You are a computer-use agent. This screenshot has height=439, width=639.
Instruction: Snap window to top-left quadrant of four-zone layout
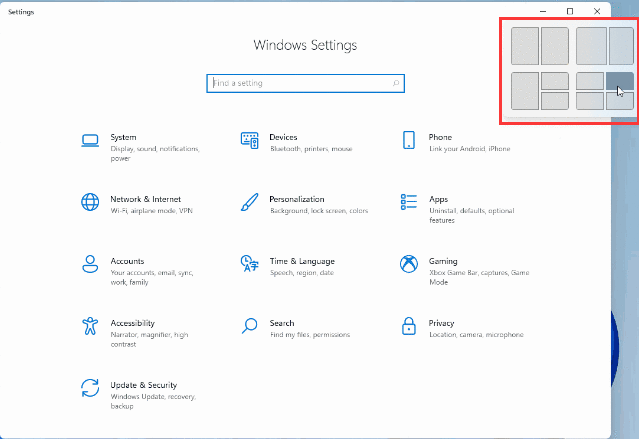pos(590,81)
